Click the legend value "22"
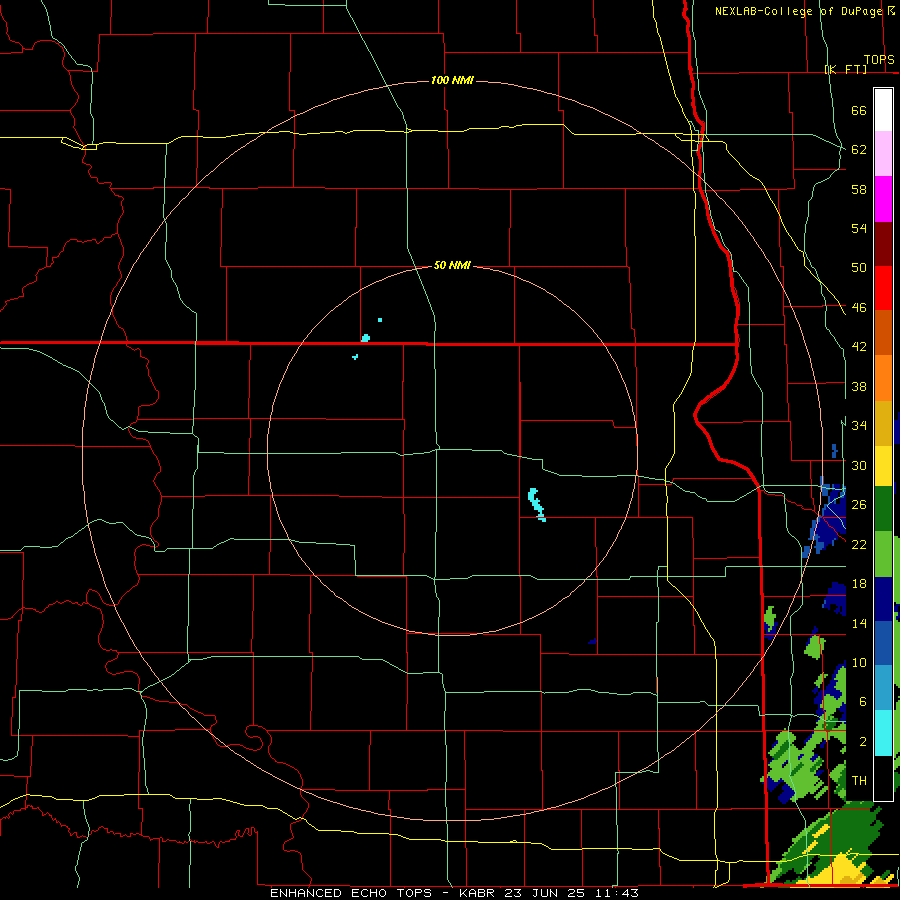 [x=859, y=544]
